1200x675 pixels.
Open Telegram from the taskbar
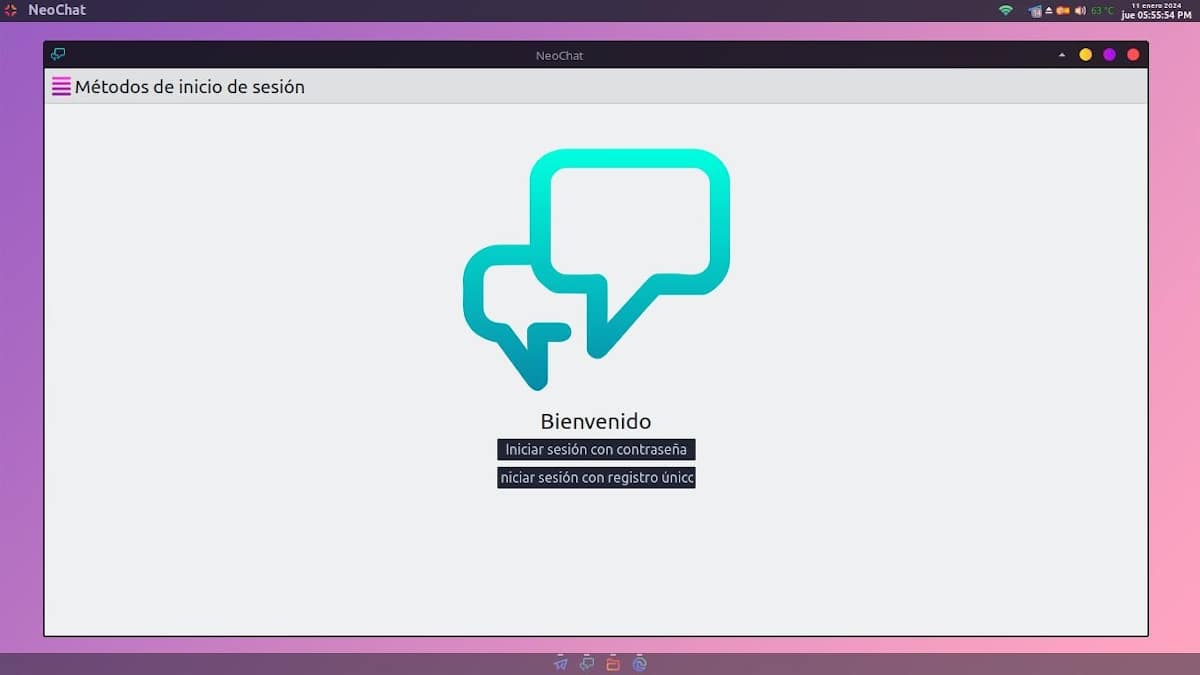[x=560, y=663]
